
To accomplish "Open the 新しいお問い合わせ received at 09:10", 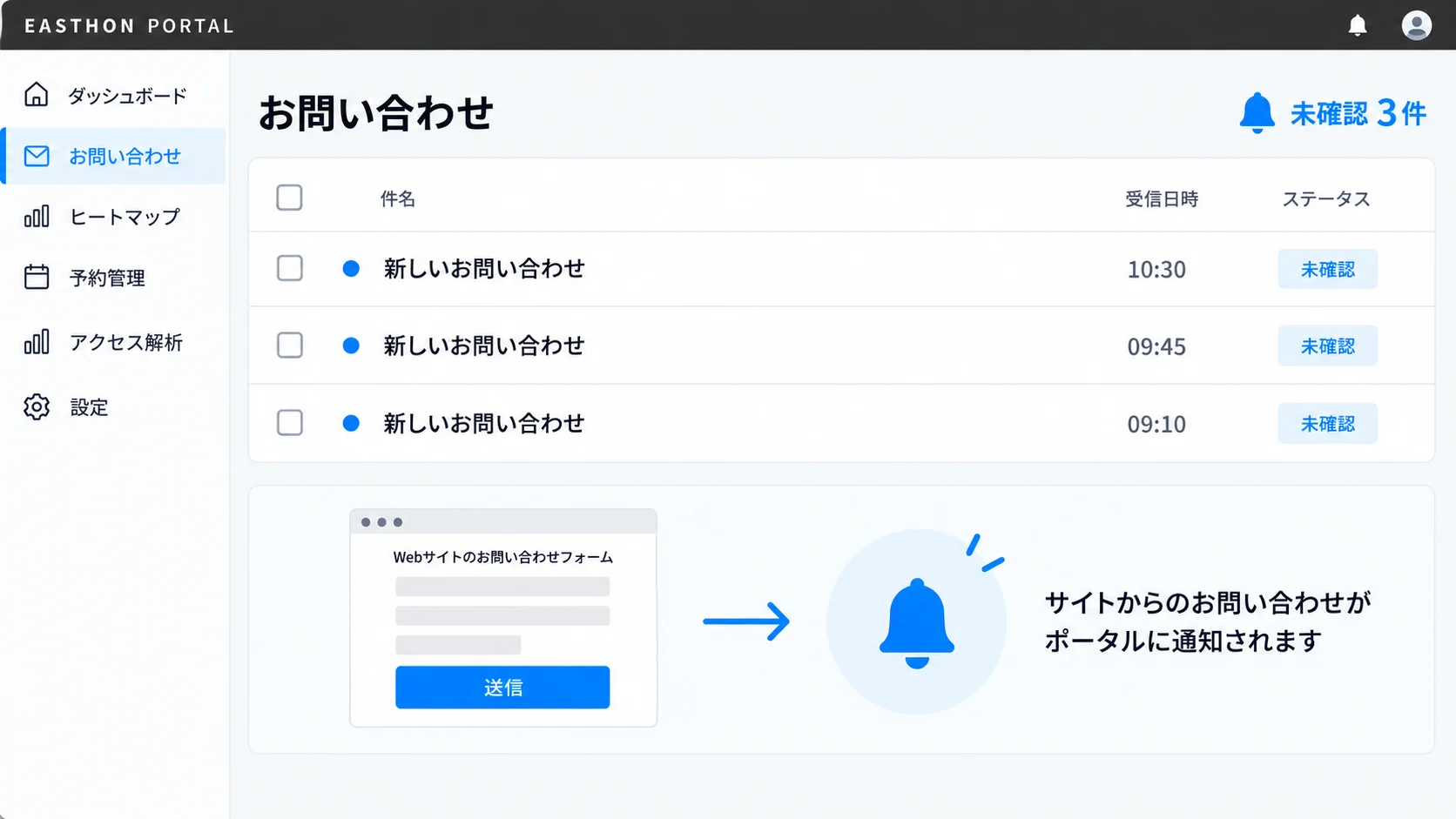I will (x=484, y=423).
